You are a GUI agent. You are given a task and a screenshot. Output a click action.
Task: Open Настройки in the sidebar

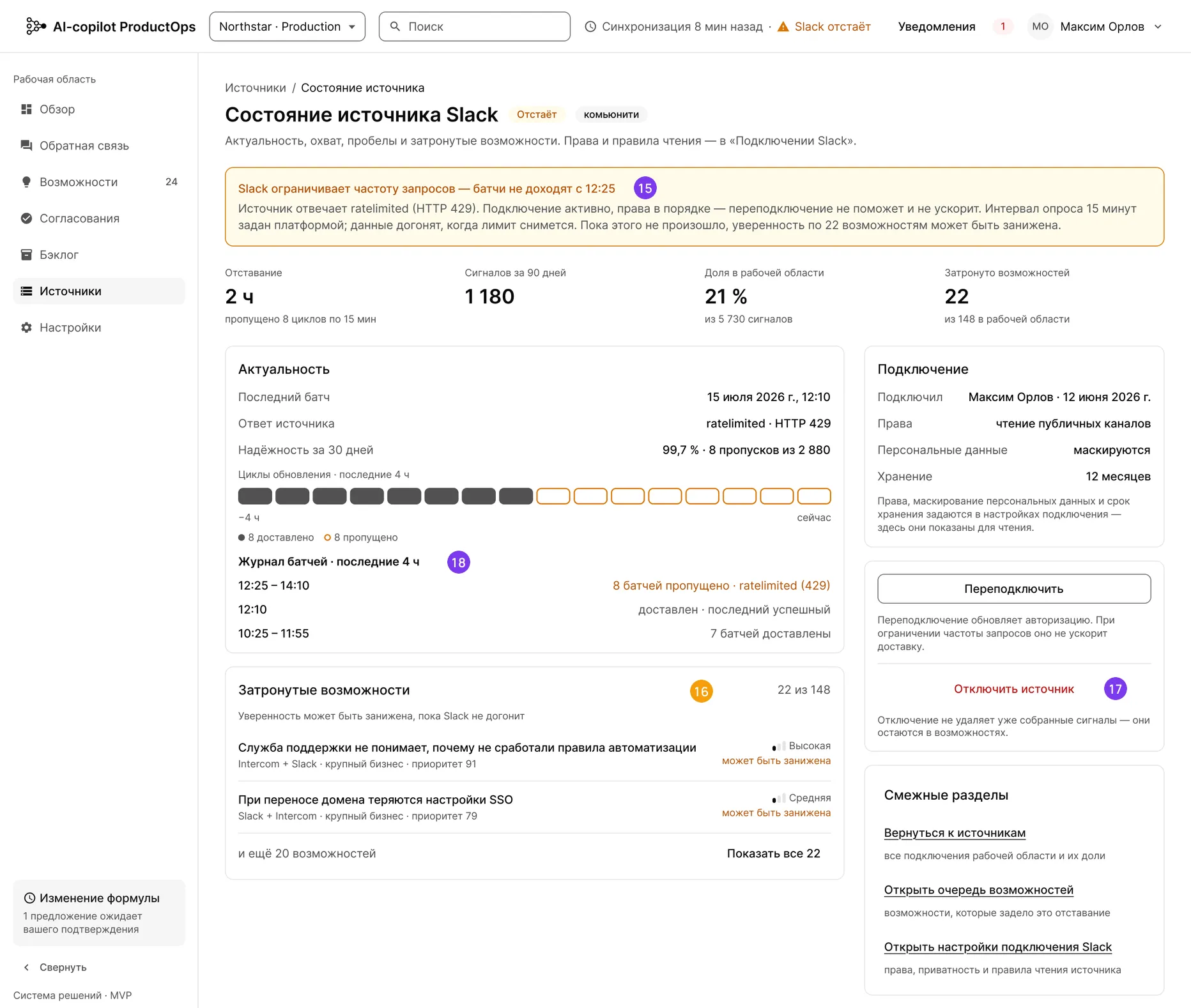99,328
